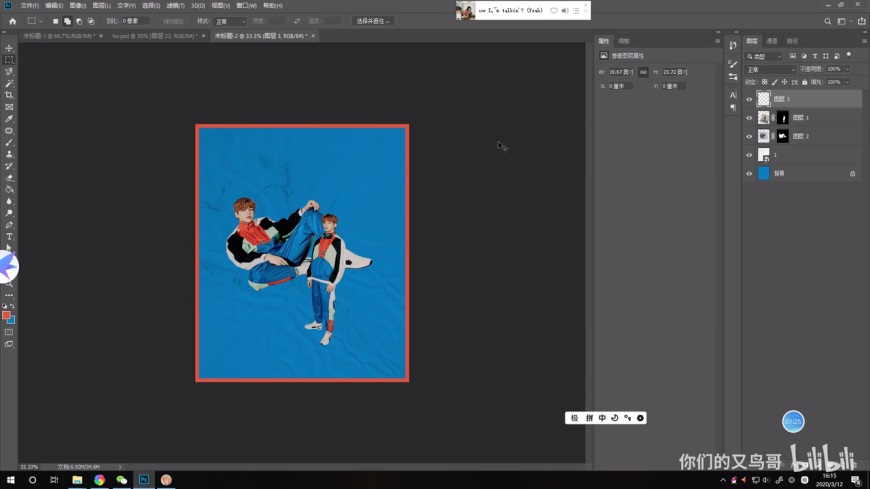Select the Move tool
Screen dimensions: 870x489
pyautogui.click(x=9, y=48)
